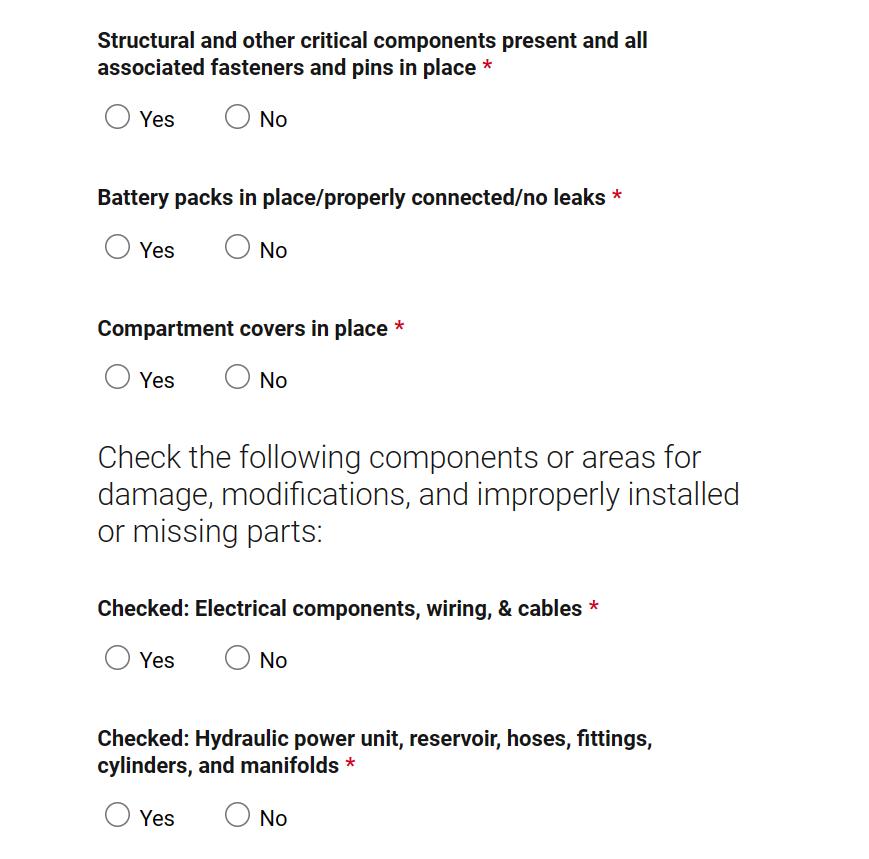
Task: Click the battery packs question text
Action: click(x=351, y=198)
